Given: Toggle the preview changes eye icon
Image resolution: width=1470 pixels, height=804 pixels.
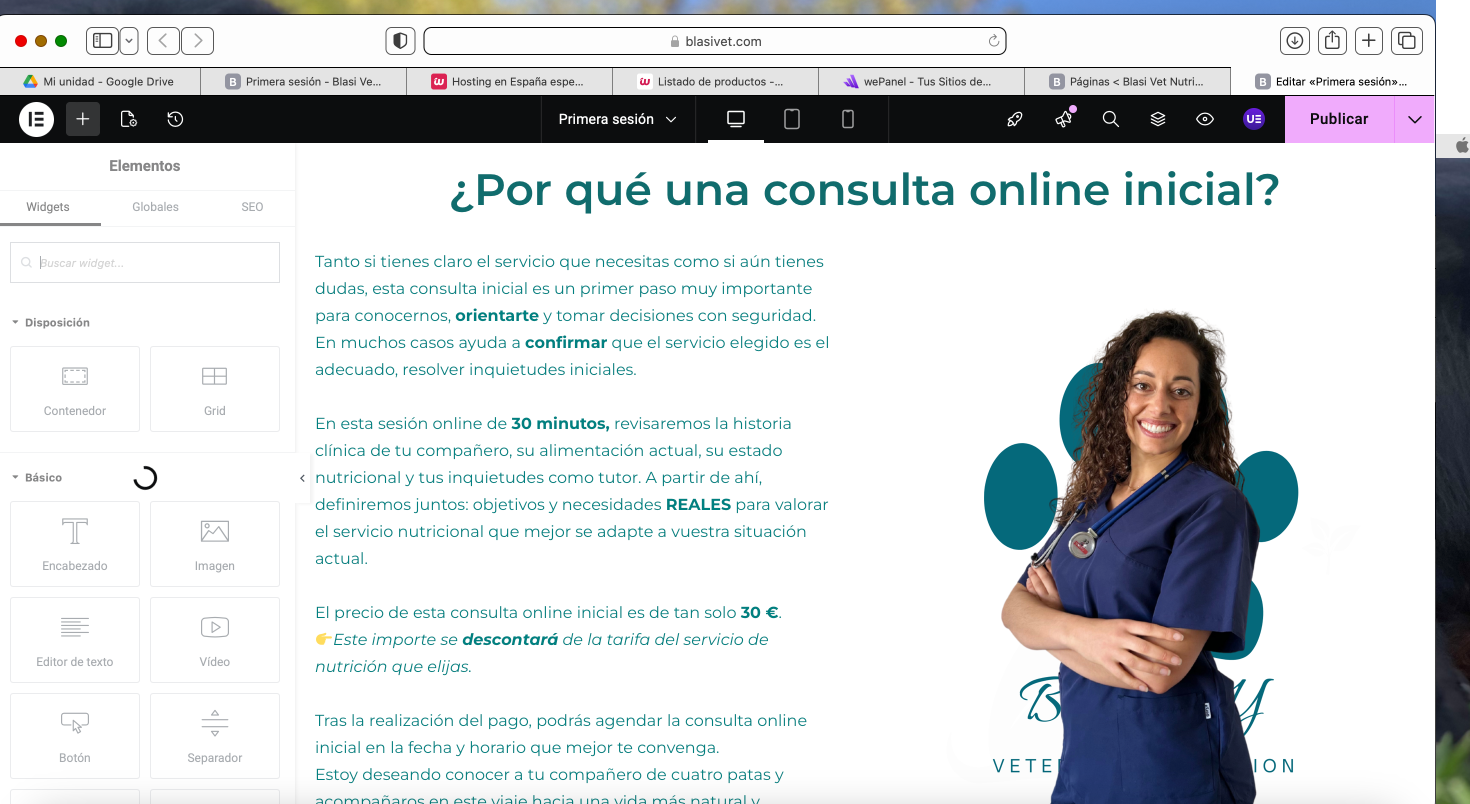Looking at the screenshot, I should pyautogui.click(x=1205, y=119).
